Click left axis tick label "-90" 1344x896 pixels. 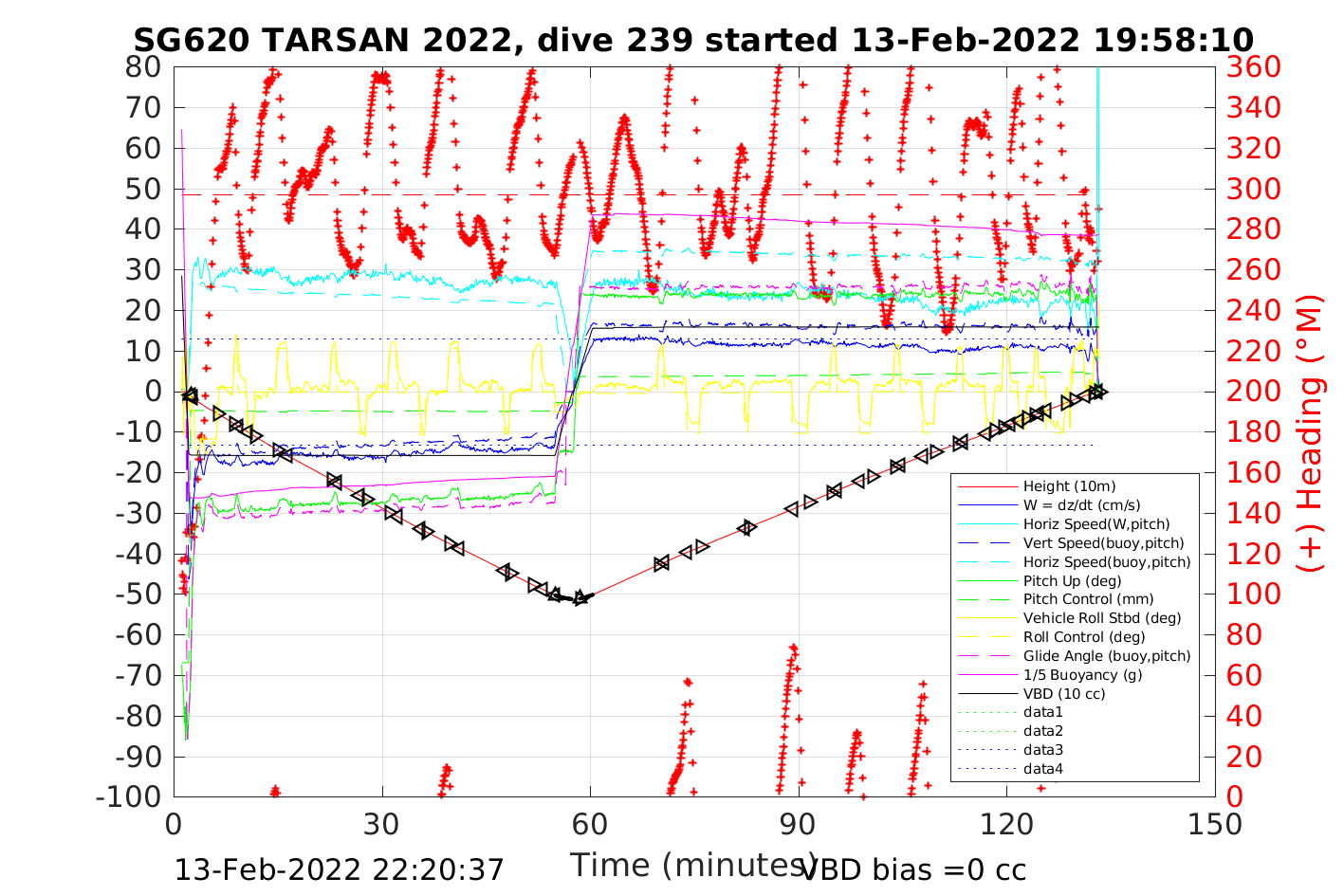[x=138, y=756]
